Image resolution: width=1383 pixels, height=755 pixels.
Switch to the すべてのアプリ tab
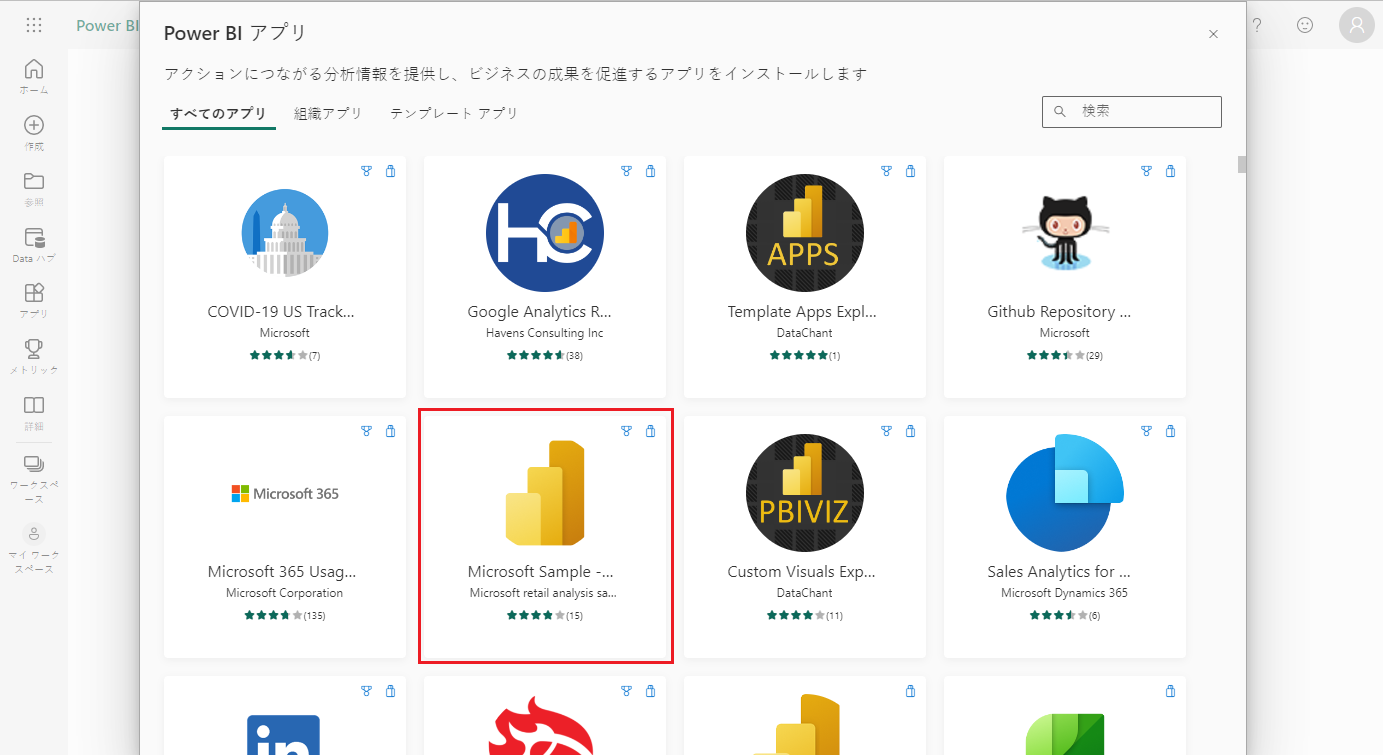pos(218,114)
